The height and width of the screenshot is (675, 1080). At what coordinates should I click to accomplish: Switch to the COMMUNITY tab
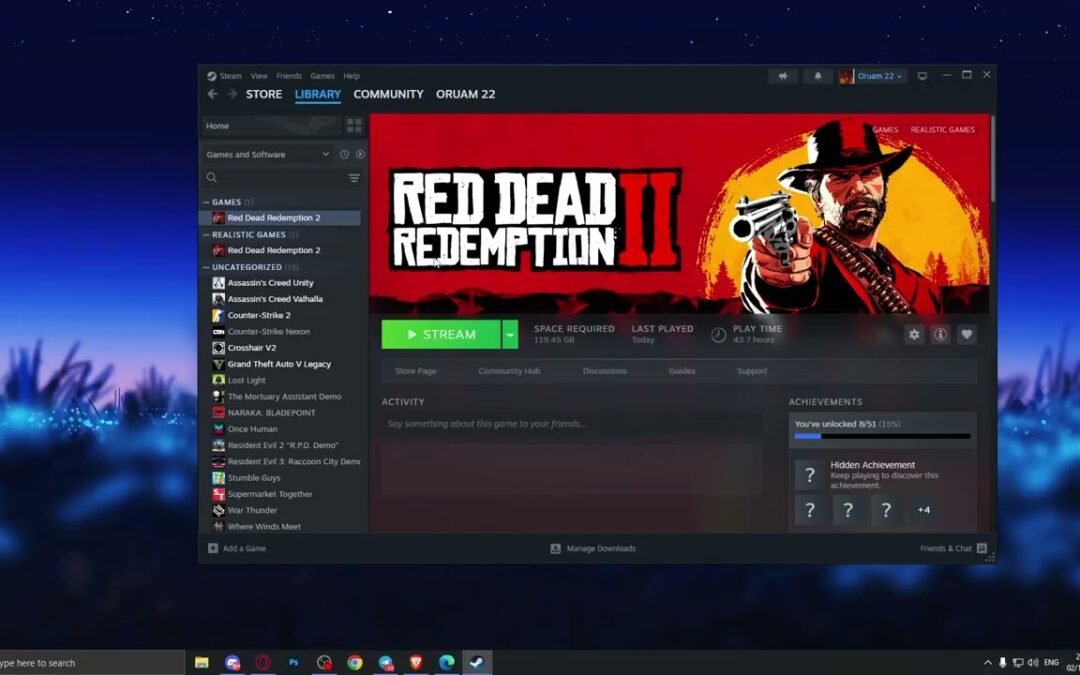tap(388, 93)
